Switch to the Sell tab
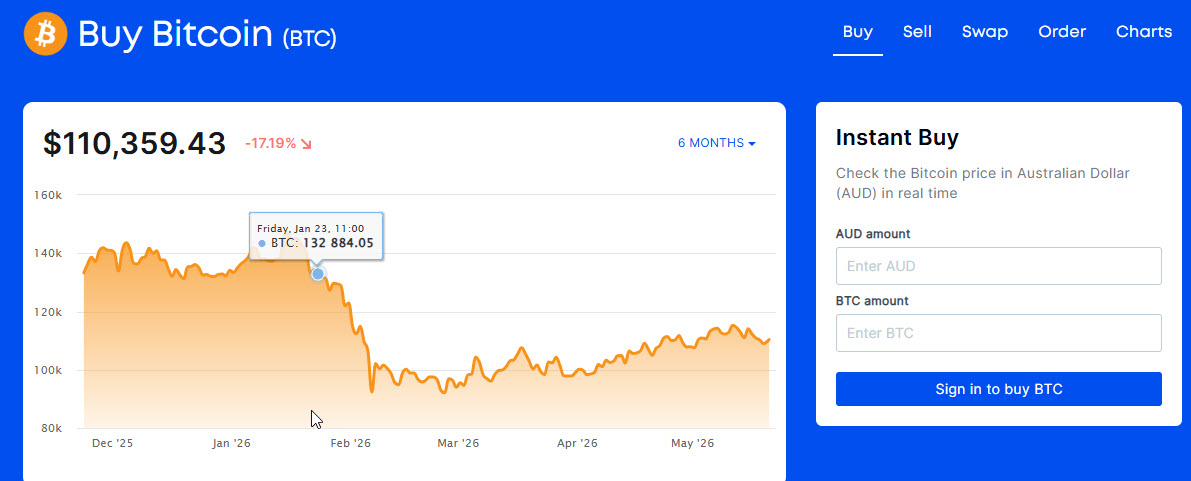1191x481 pixels. [917, 32]
